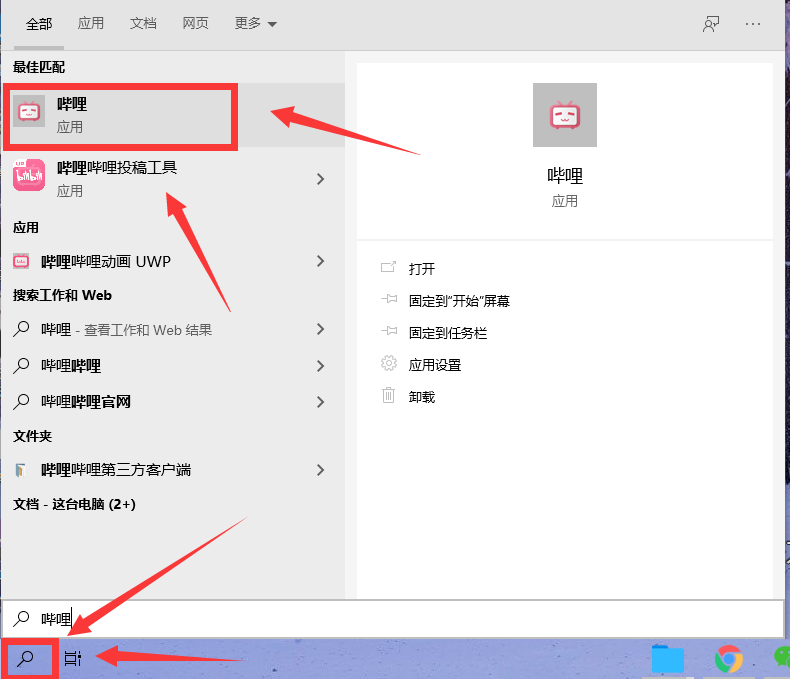Screen dimensions: 790x679
Task: Select the 哔哩哔哩官网 search suggestion
Action: click(x=86, y=402)
